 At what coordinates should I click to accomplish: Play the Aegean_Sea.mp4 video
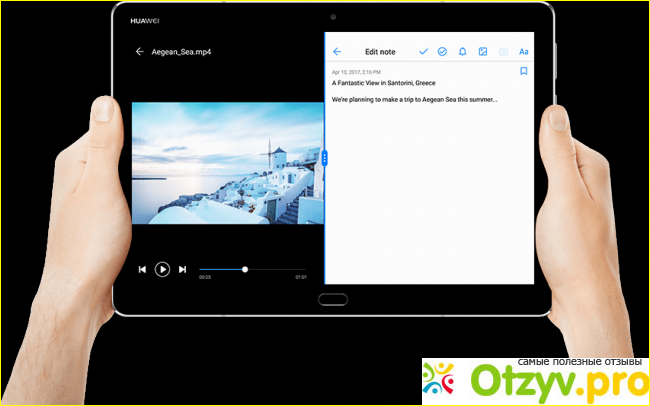coord(162,269)
